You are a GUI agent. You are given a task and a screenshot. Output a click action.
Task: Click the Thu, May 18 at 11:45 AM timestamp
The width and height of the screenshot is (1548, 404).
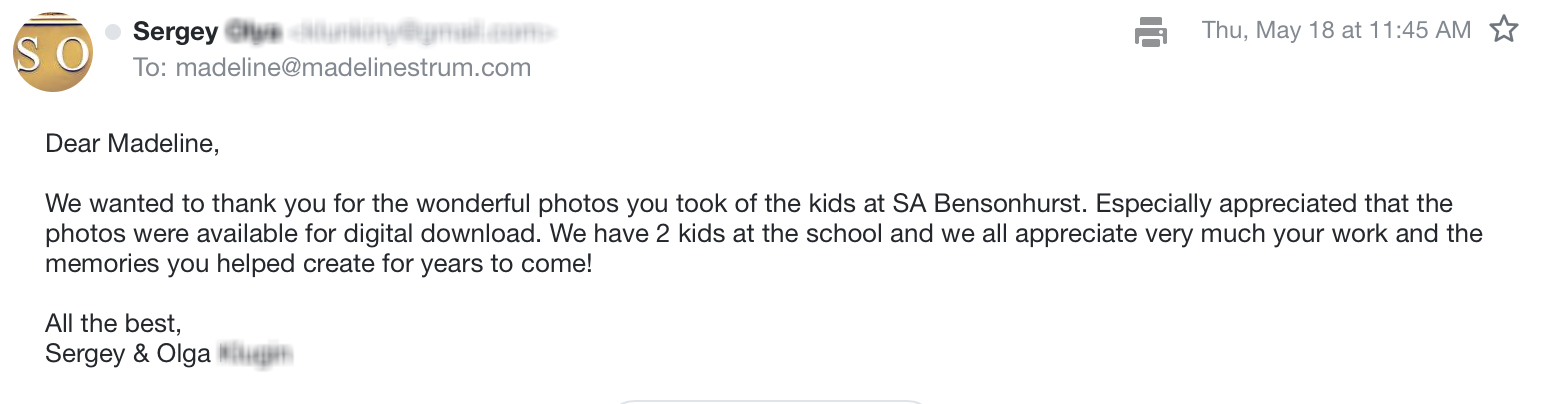1337,30
